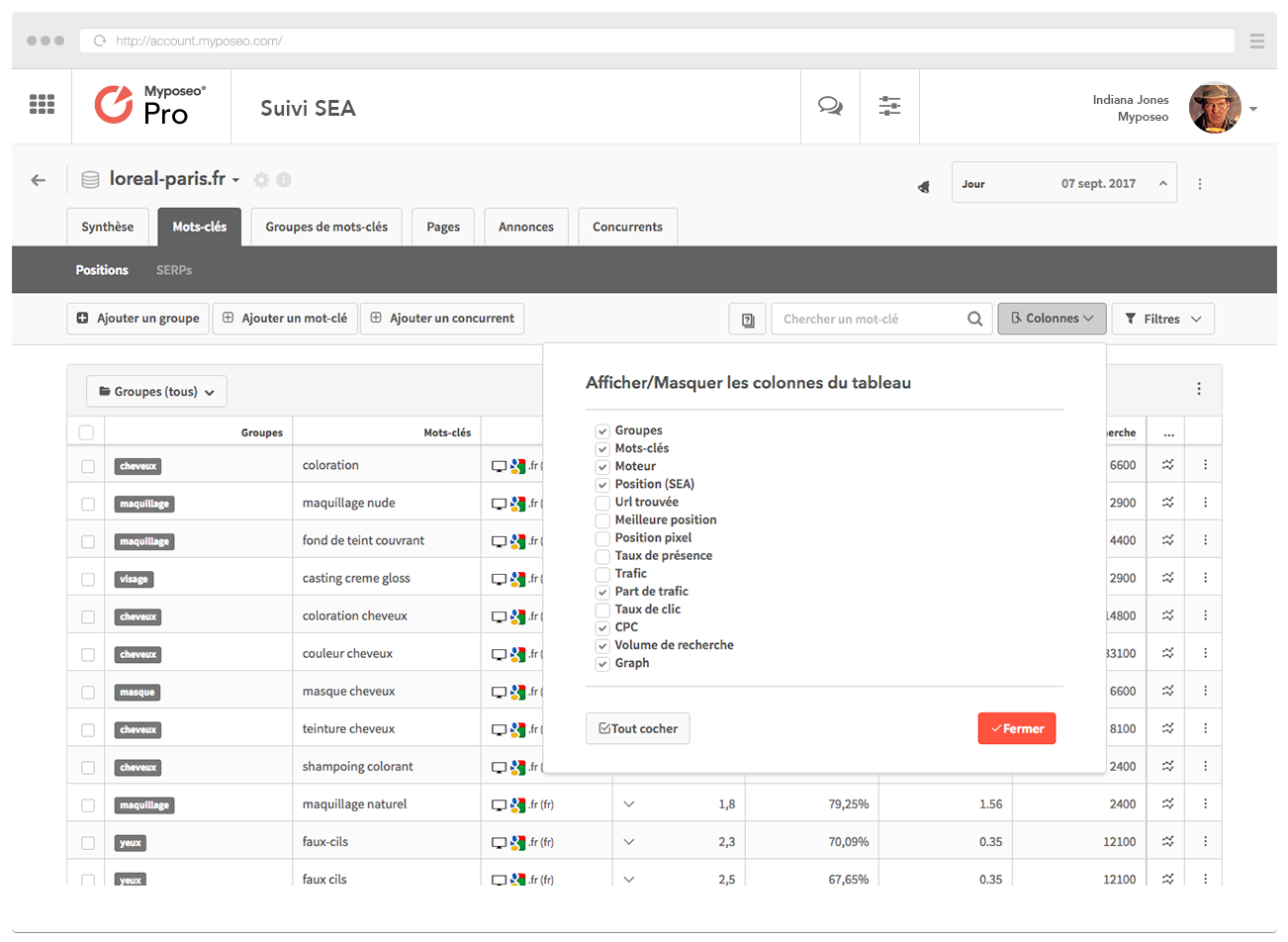Select the checkbox for the coloration row
1288x942 pixels.
[88, 466]
